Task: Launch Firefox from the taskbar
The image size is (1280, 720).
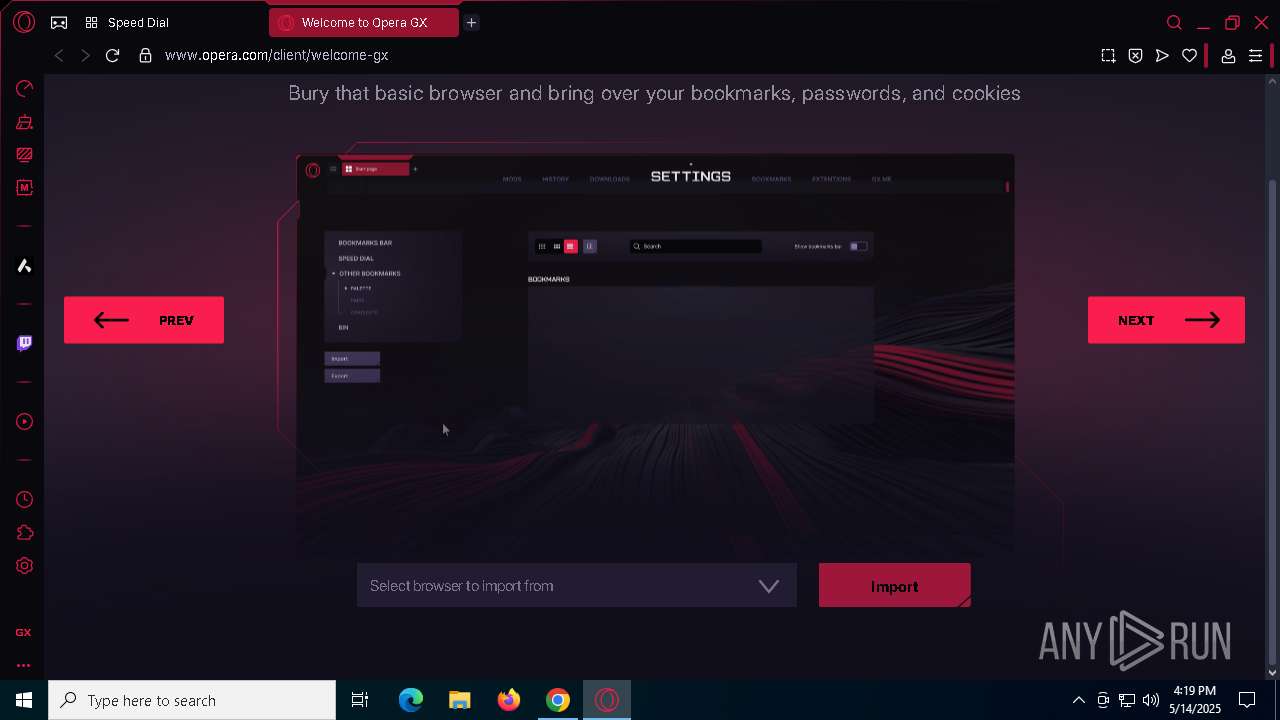Action: 509,700
